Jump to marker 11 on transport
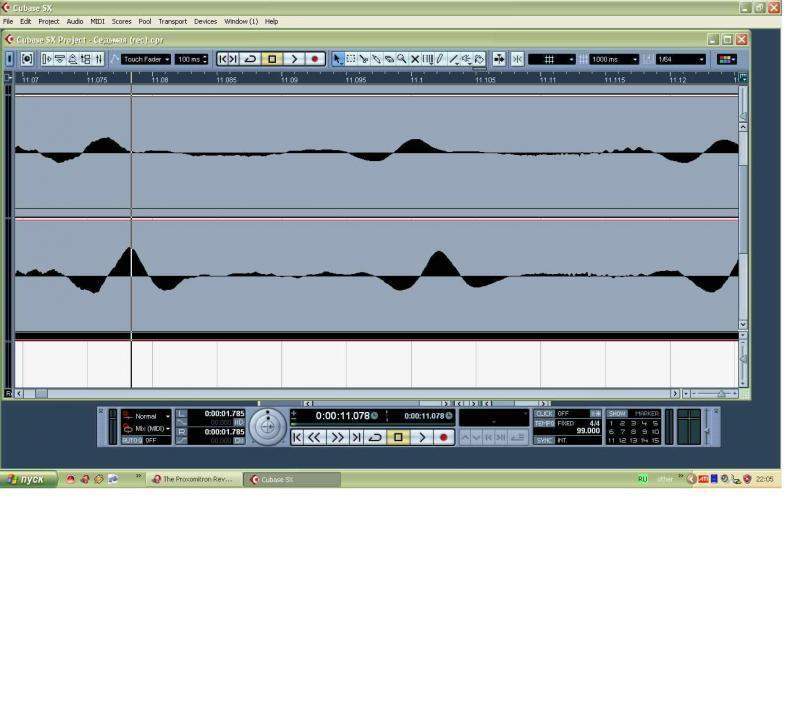 611,440
